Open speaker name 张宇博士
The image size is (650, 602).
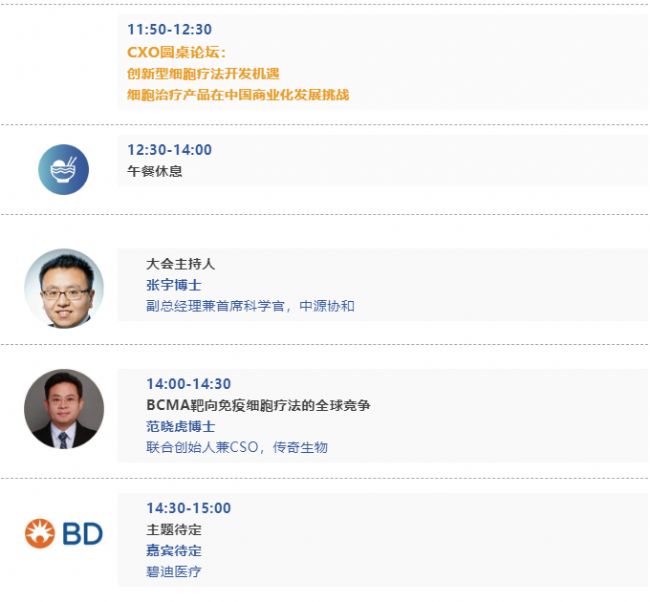[x=174, y=285]
